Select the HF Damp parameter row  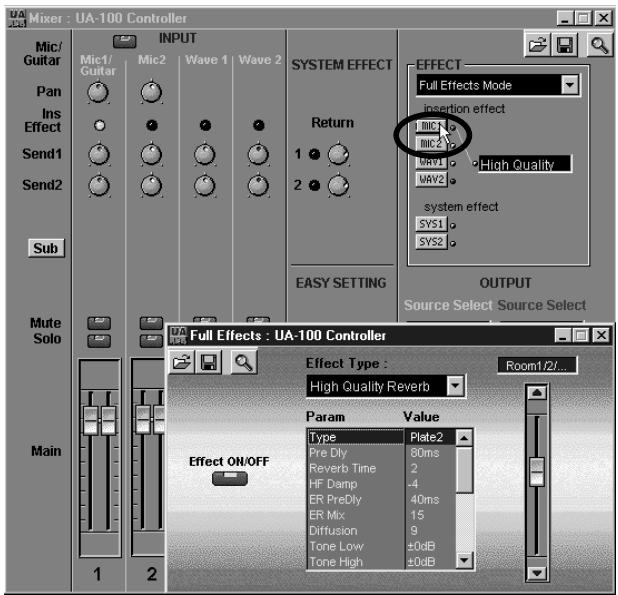click(382, 484)
